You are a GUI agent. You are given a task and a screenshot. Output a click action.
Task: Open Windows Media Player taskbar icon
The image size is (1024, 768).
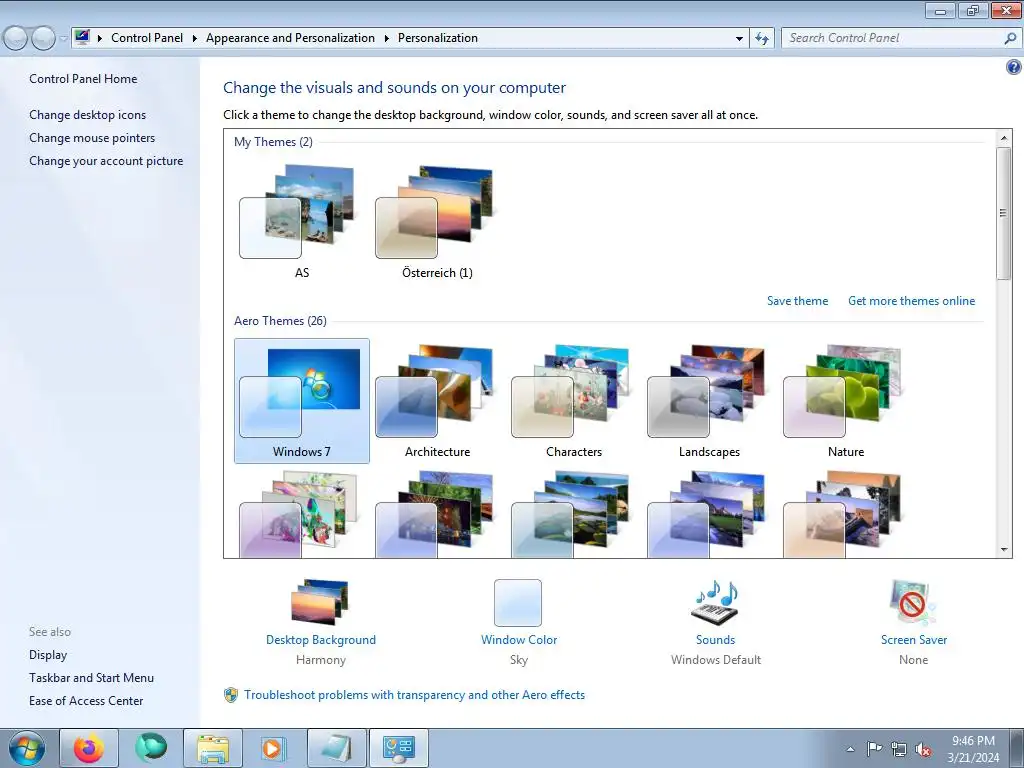(274, 748)
